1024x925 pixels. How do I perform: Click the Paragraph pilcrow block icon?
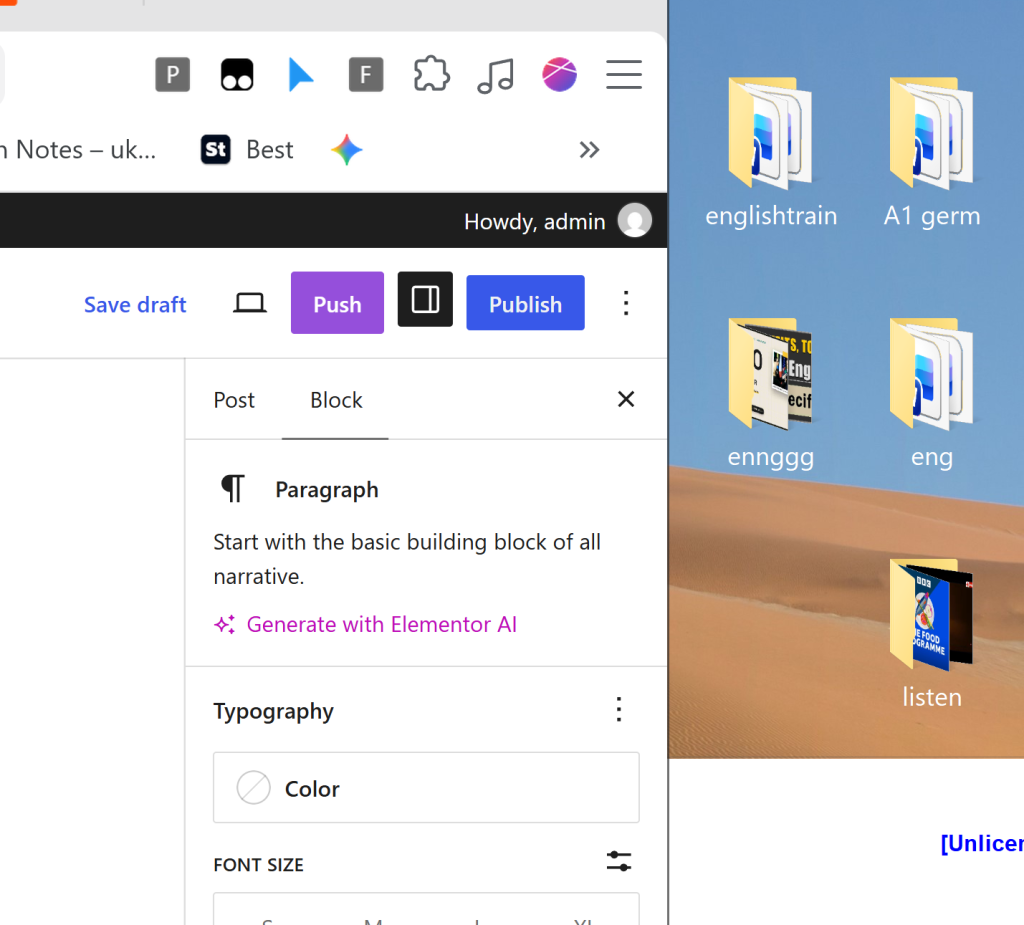point(232,489)
